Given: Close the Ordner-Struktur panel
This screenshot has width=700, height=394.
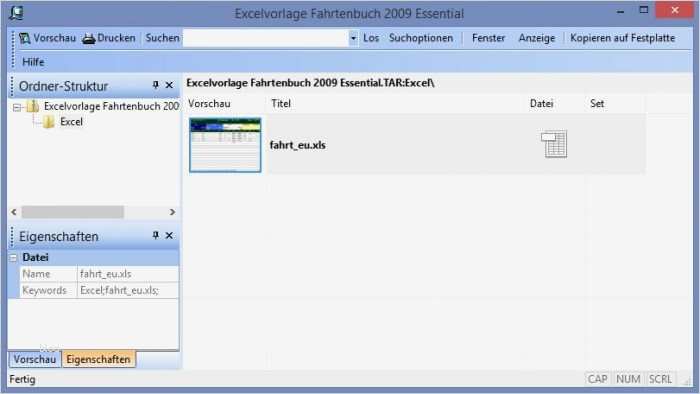Looking at the screenshot, I should tap(169, 85).
